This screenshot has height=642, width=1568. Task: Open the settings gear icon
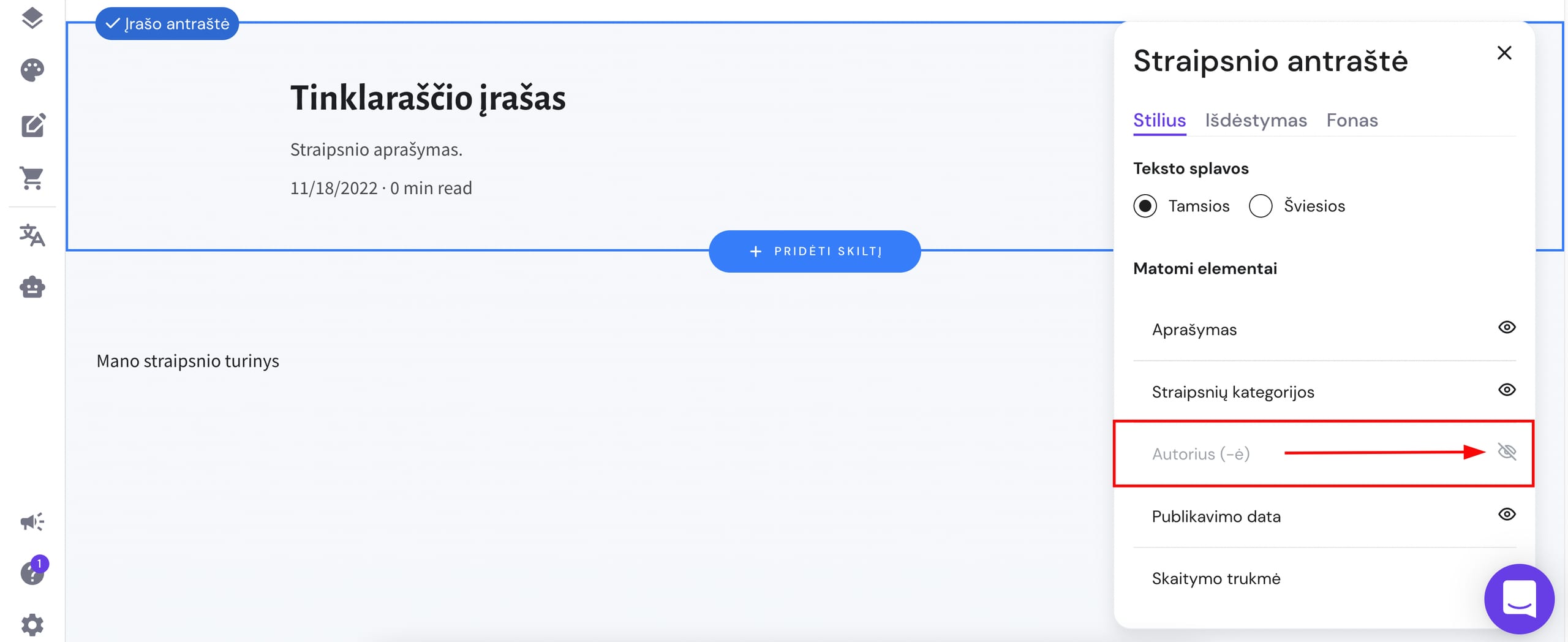click(32, 625)
